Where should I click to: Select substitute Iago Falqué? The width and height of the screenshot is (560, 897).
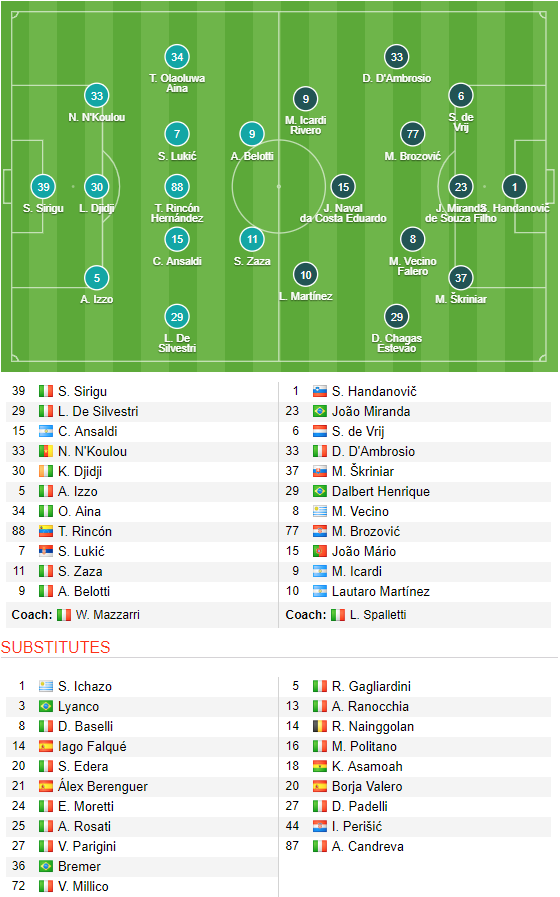tap(92, 747)
